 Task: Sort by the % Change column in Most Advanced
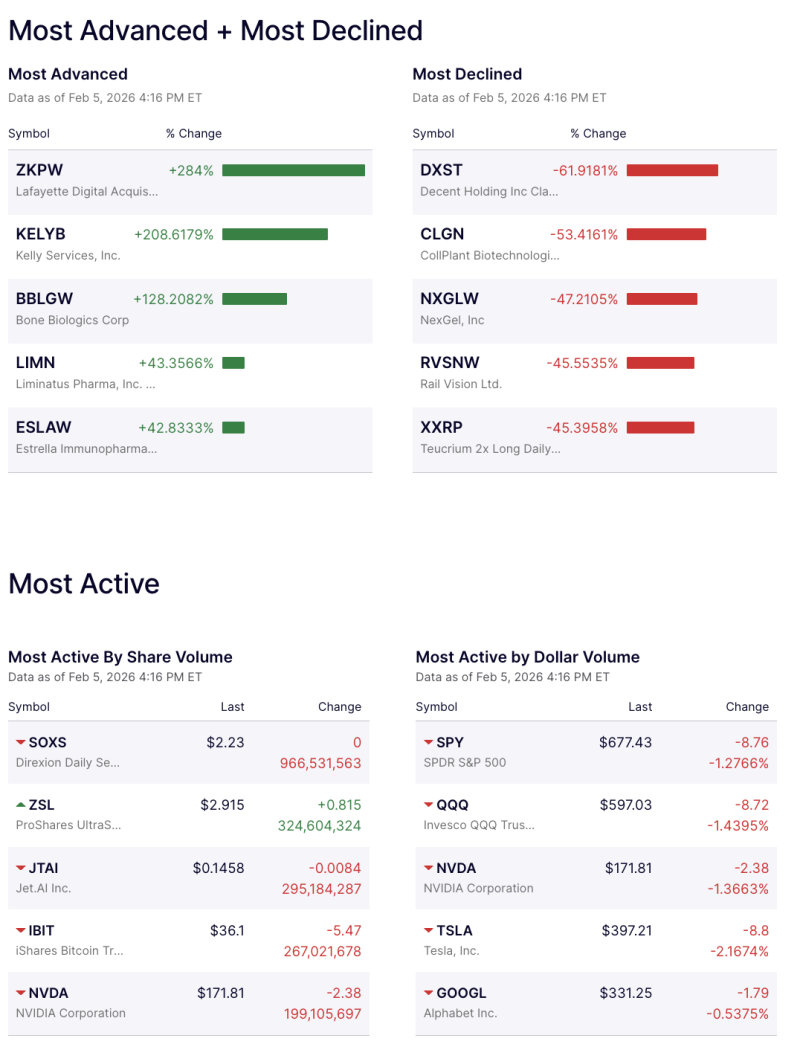[x=194, y=133]
